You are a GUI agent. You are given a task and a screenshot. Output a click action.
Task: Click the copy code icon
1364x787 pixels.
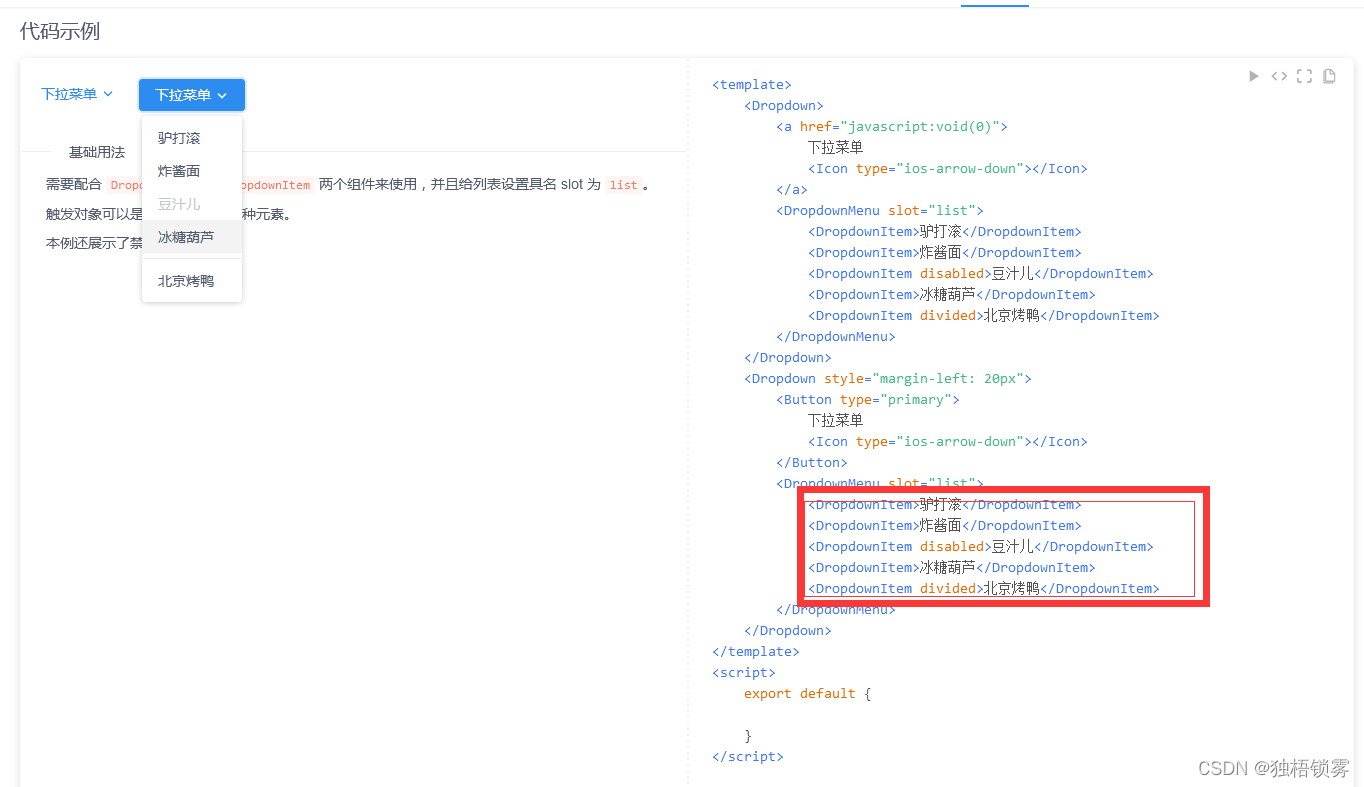(x=1329, y=76)
